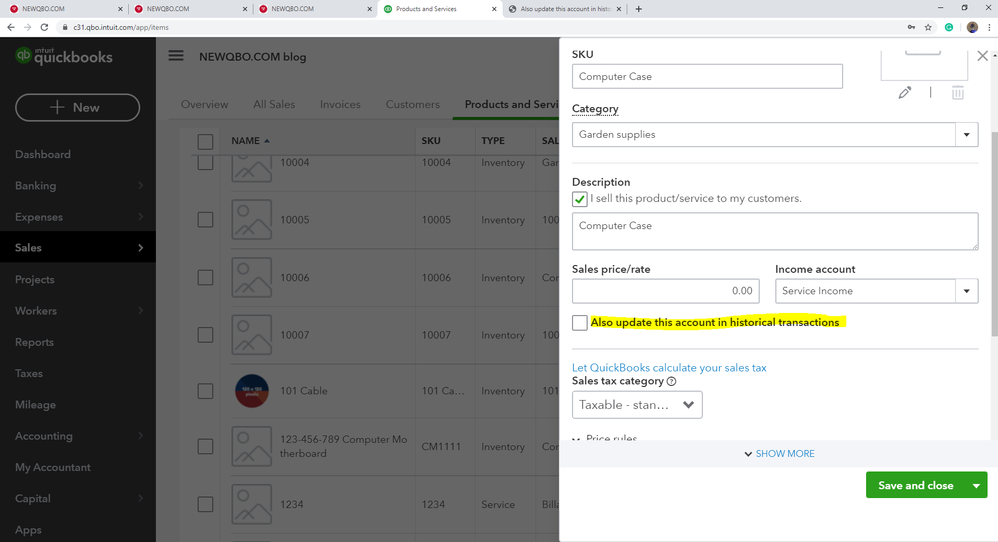Image resolution: width=998 pixels, height=542 pixels.
Task: Click the QuickBooks logo in sidebar
Action: pyautogui.click(x=64, y=56)
